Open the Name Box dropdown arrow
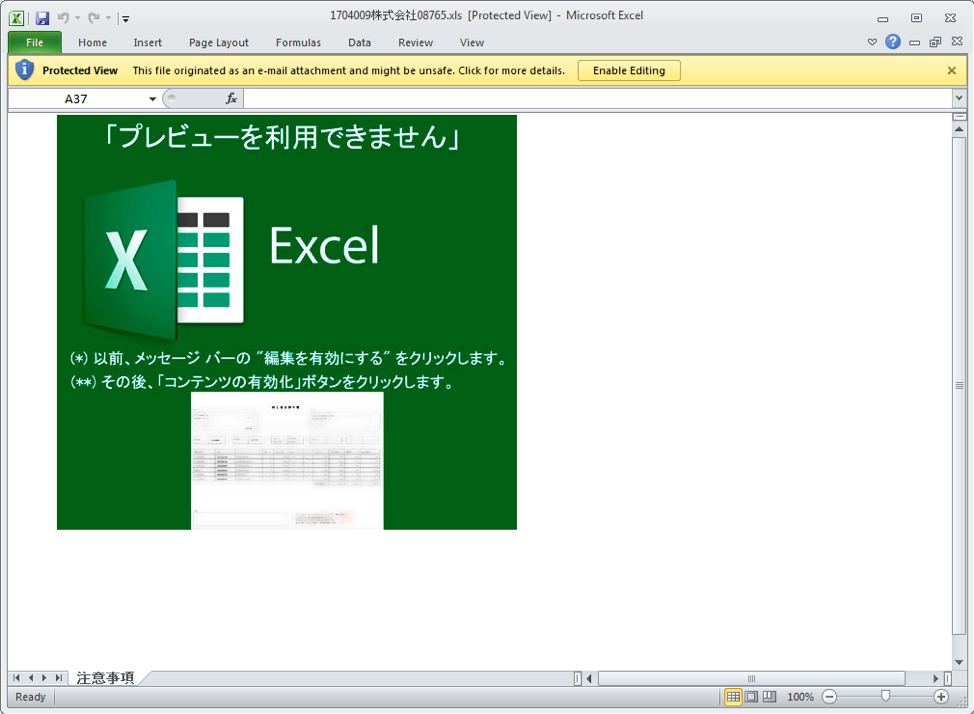The height and width of the screenshot is (714, 974). pyautogui.click(x=152, y=99)
